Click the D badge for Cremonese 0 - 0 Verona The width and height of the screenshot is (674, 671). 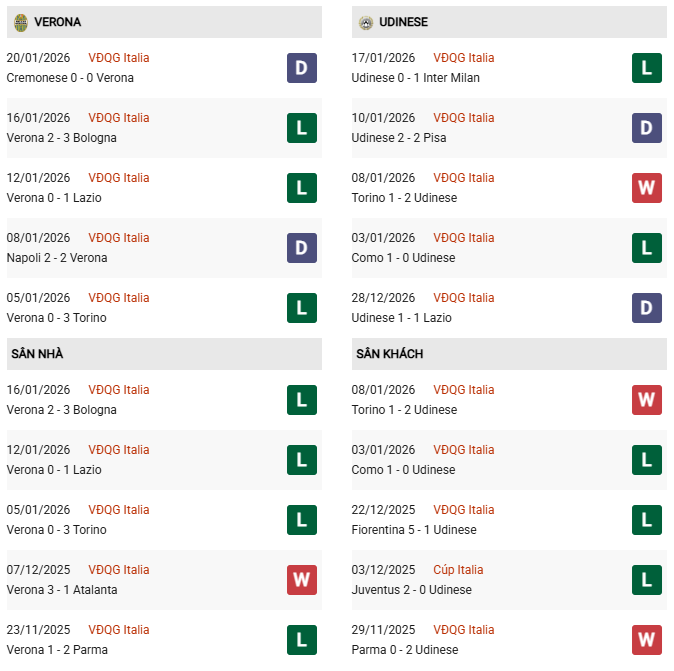click(301, 68)
